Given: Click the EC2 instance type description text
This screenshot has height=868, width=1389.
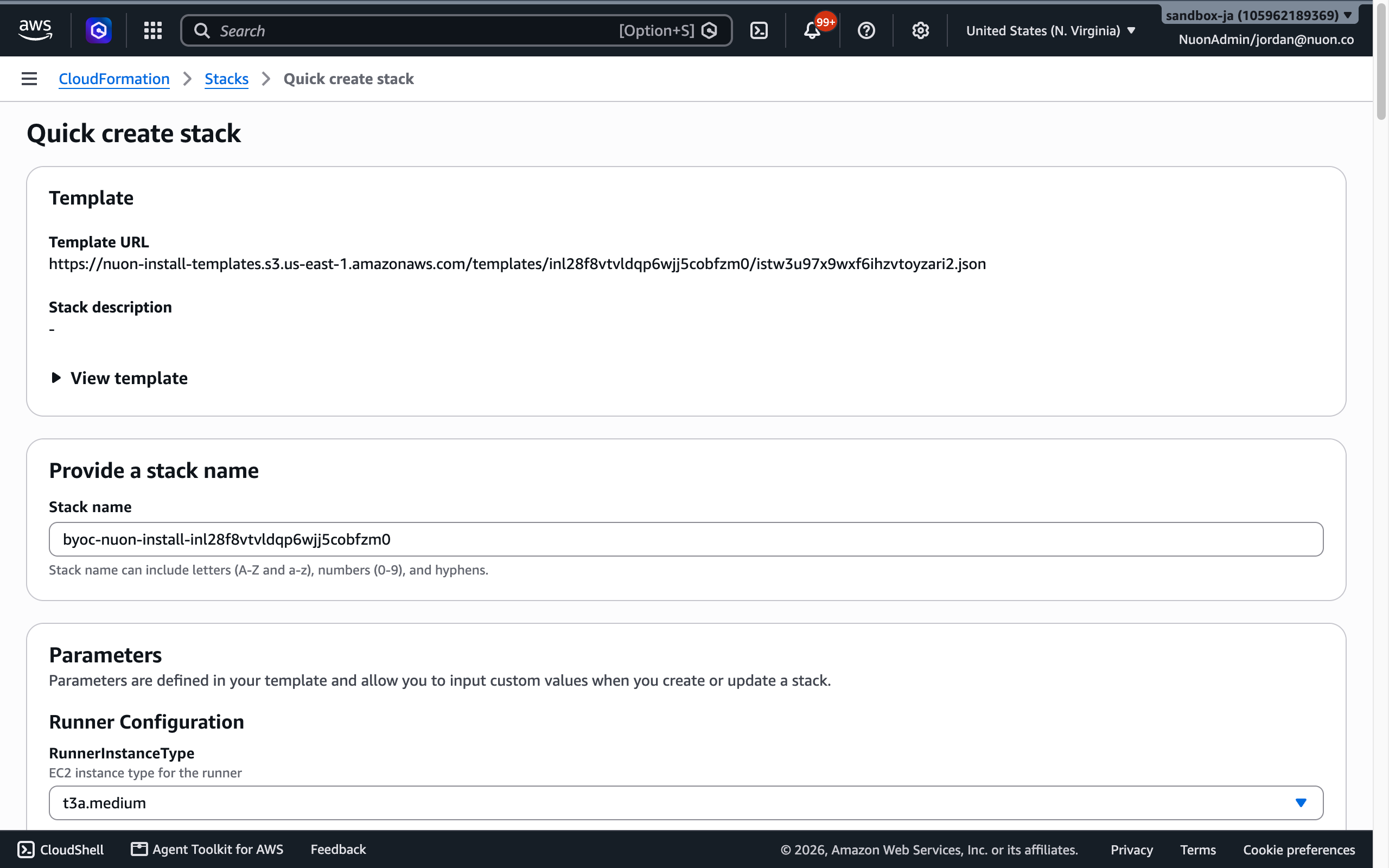Looking at the screenshot, I should [x=145, y=773].
